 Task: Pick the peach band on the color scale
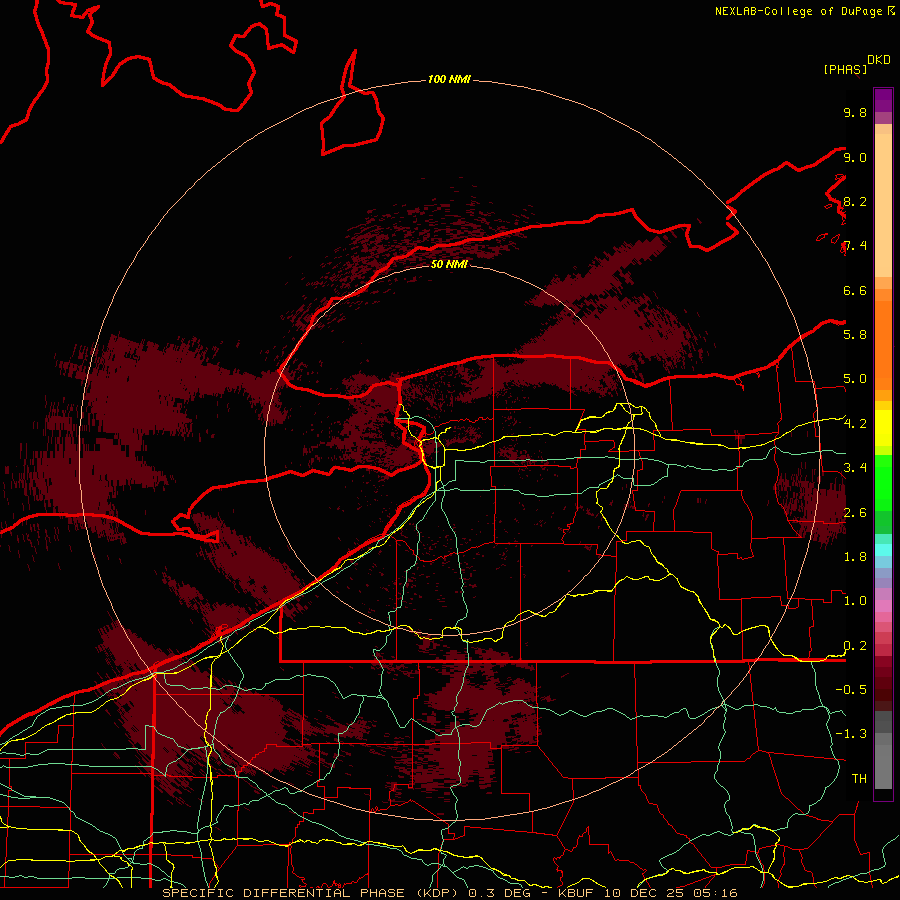[883, 205]
